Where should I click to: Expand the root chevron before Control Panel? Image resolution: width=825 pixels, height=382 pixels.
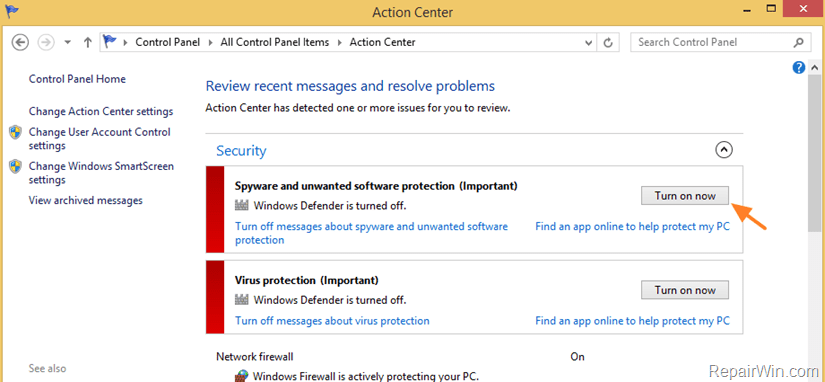point(125,43)
